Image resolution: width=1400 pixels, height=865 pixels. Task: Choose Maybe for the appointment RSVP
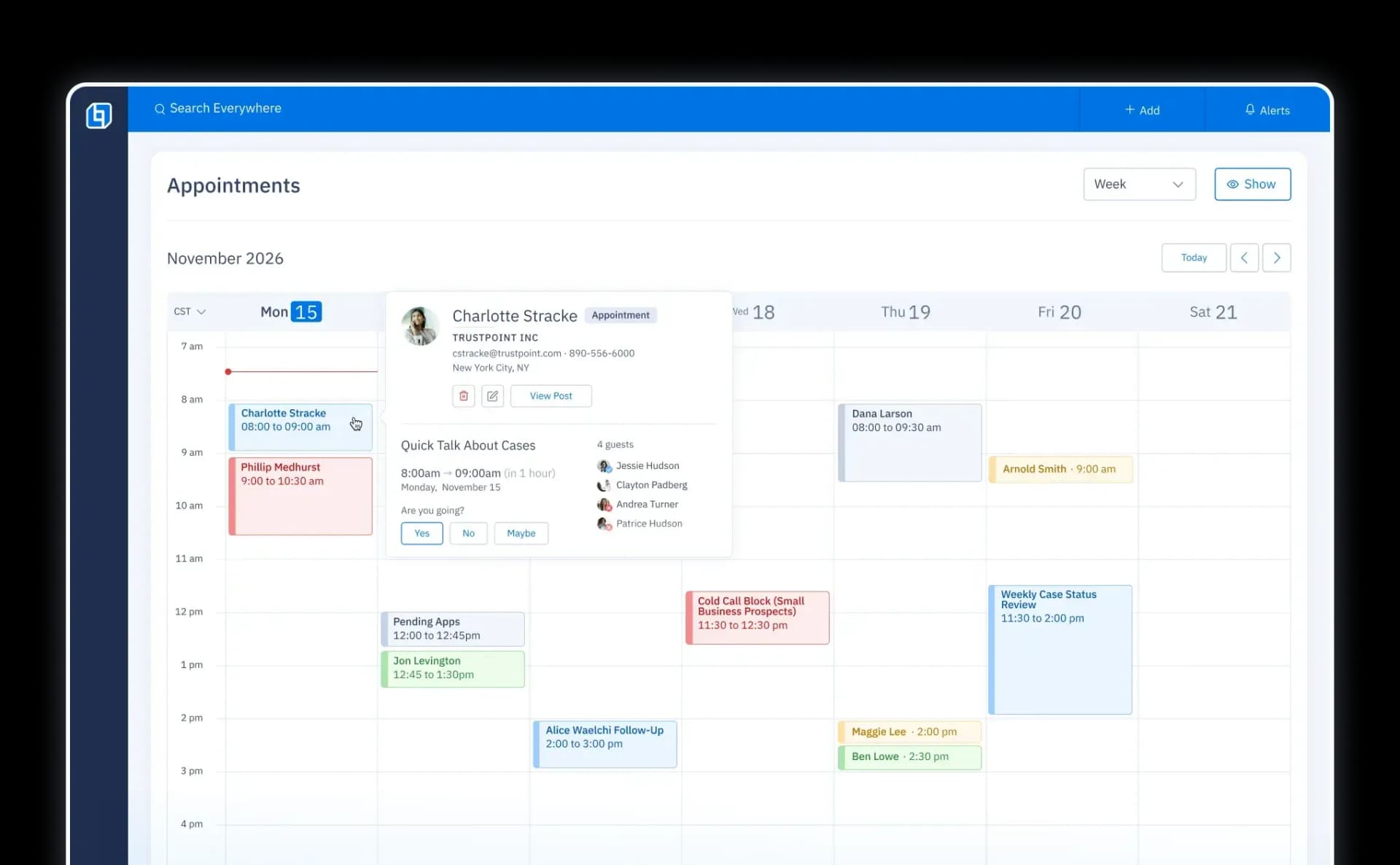[521, 533]
